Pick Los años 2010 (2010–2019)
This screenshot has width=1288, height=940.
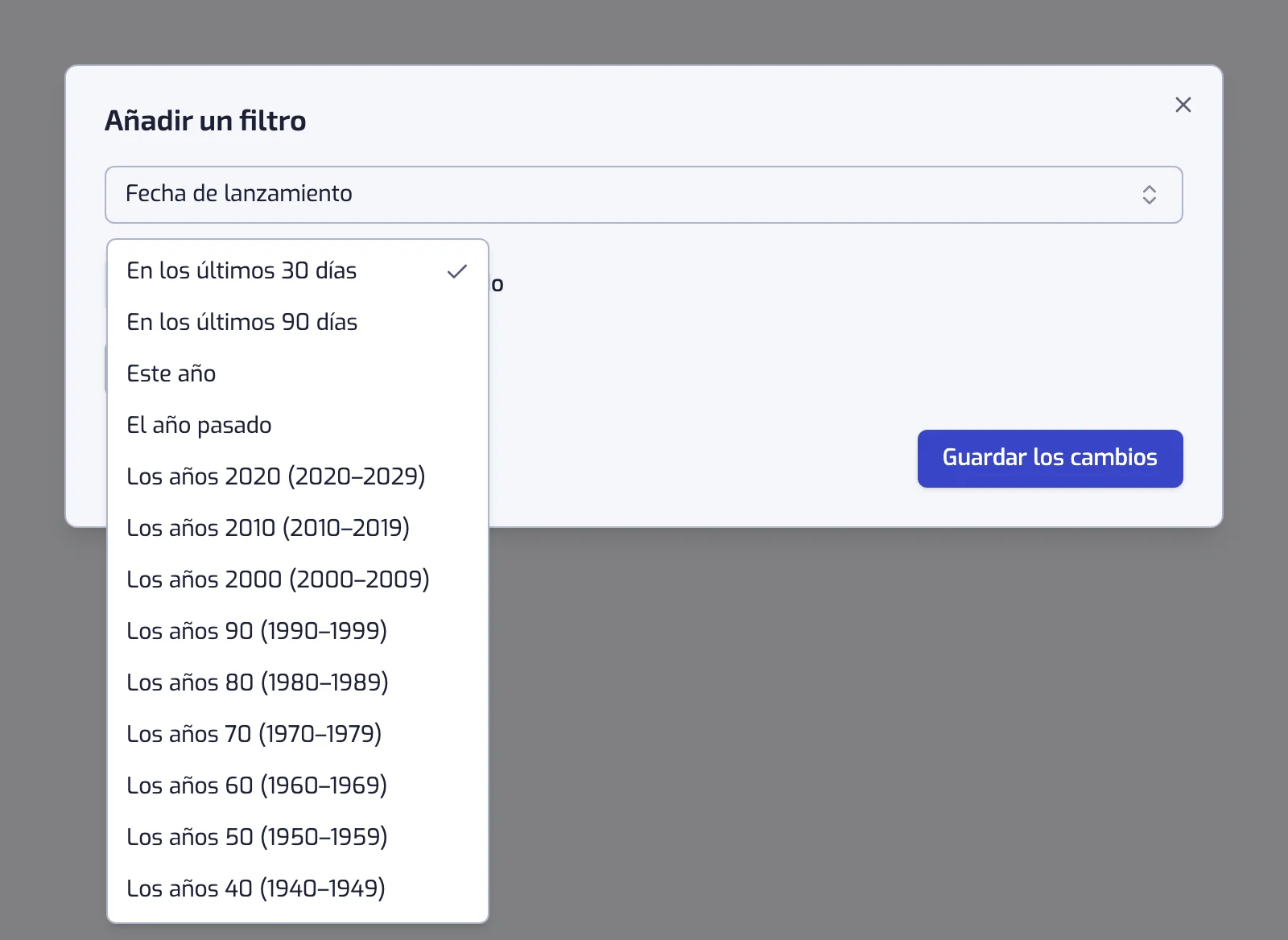click(x=298, y=528)
